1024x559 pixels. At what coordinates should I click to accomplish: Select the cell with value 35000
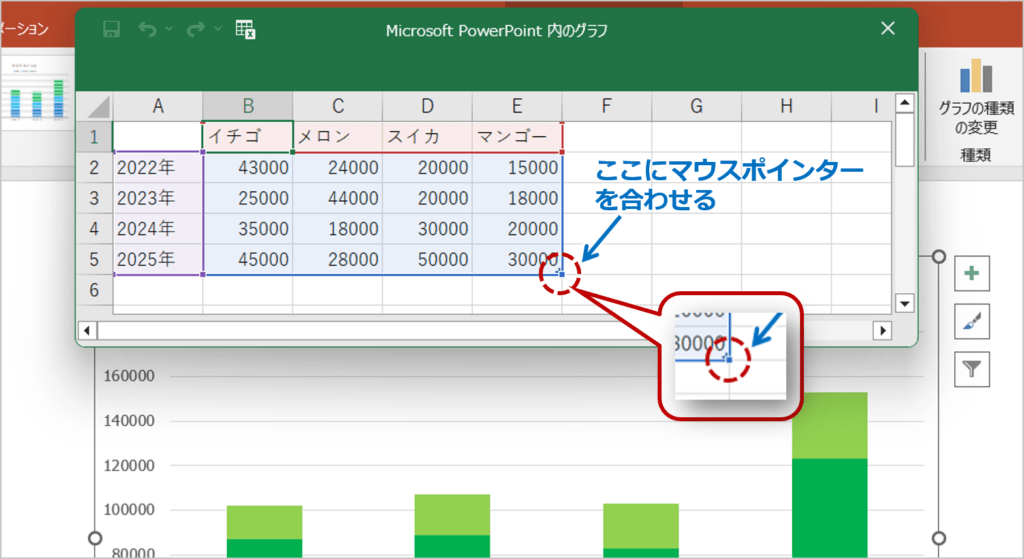tap(248, 229)
